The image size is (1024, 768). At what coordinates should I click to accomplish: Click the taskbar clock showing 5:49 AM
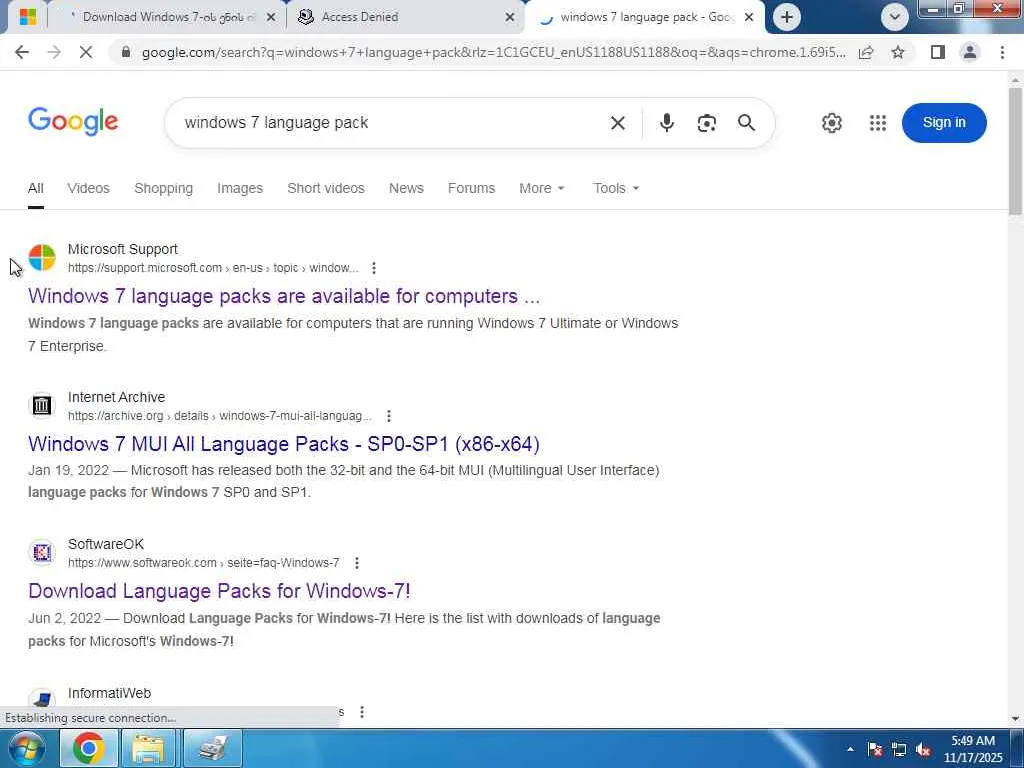click(x=973, y=749)
